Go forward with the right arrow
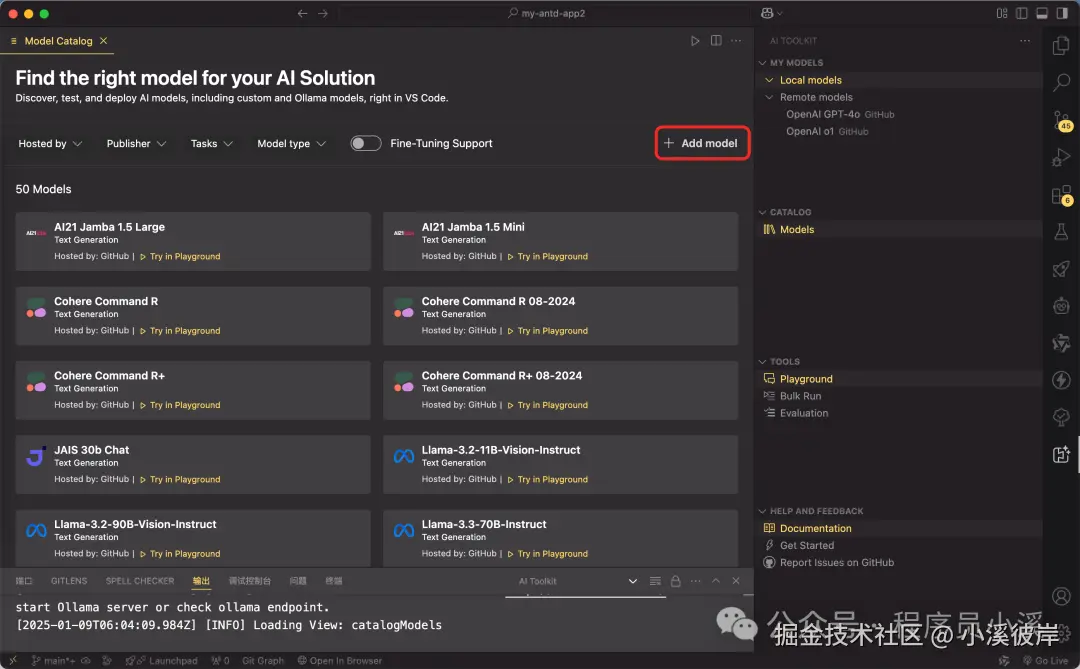 (323, 13)
